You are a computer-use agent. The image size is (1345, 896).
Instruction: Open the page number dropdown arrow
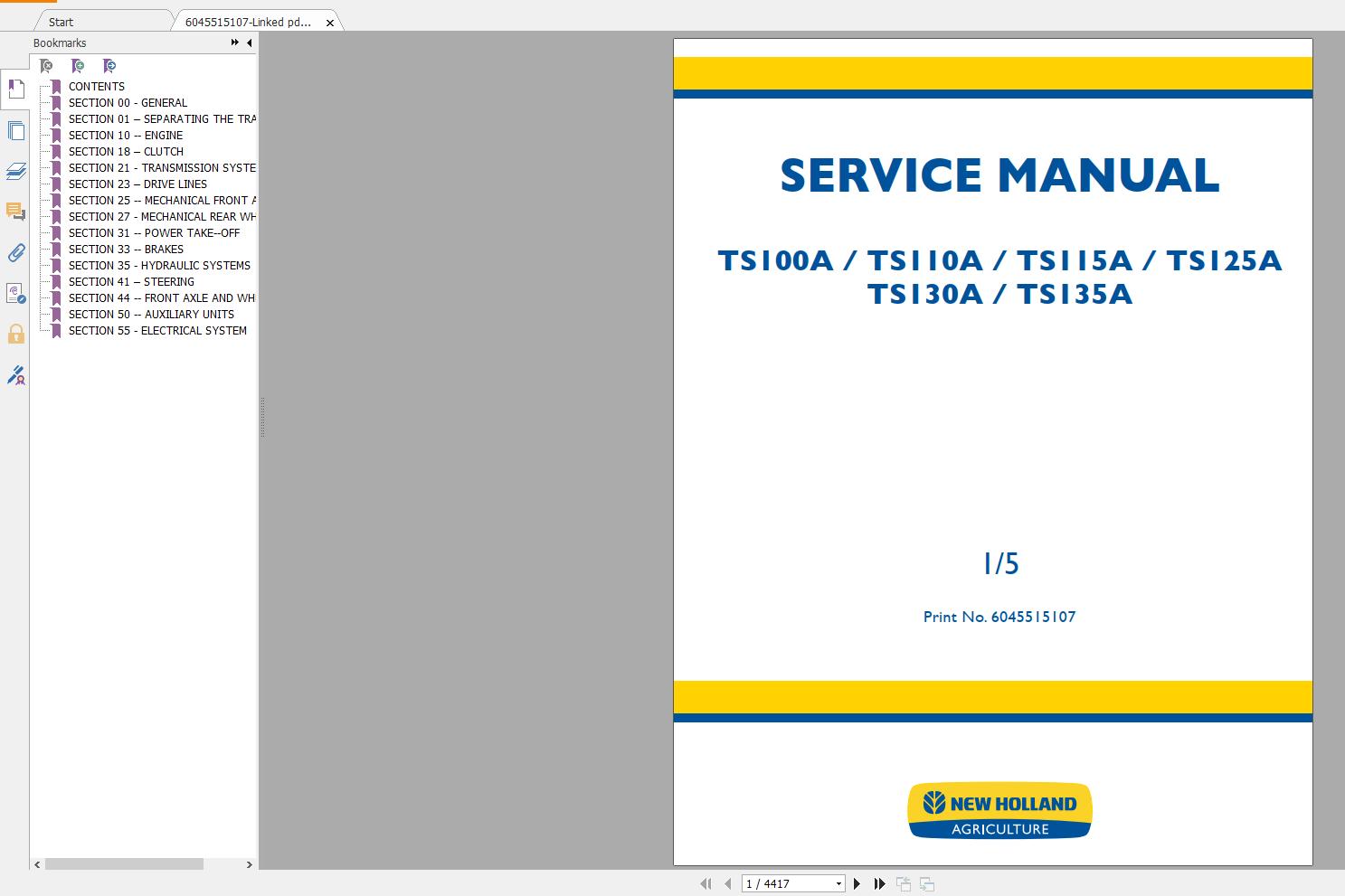click(838, 884)
